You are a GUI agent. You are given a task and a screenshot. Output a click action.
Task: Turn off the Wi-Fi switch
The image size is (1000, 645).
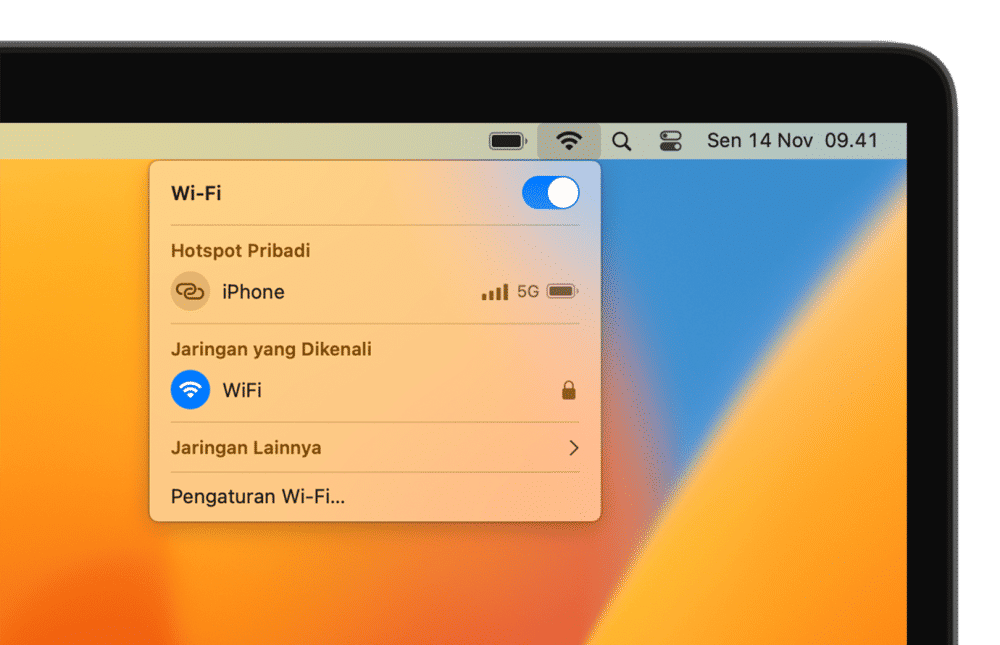point(550,193)
